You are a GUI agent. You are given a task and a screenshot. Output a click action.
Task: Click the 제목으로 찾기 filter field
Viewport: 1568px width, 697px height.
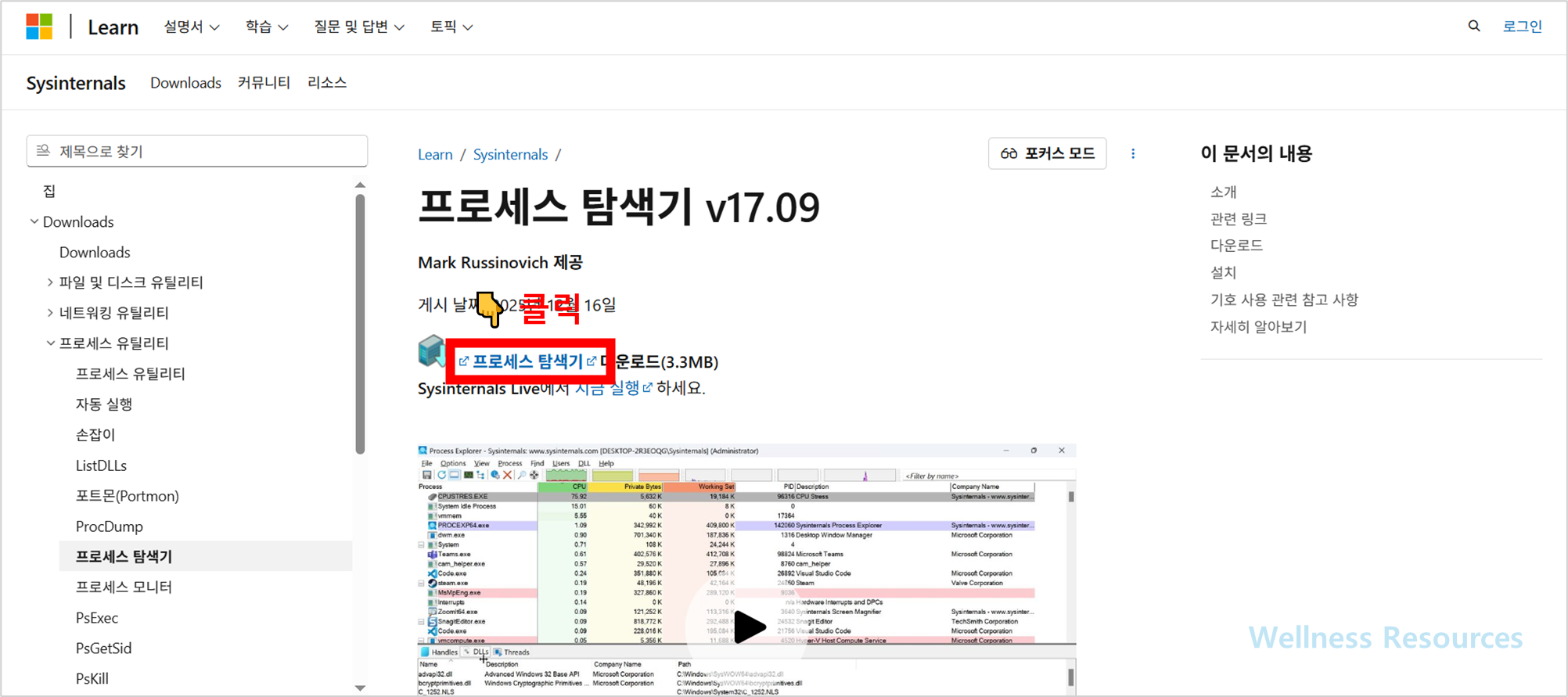click(x=197, y=151)
